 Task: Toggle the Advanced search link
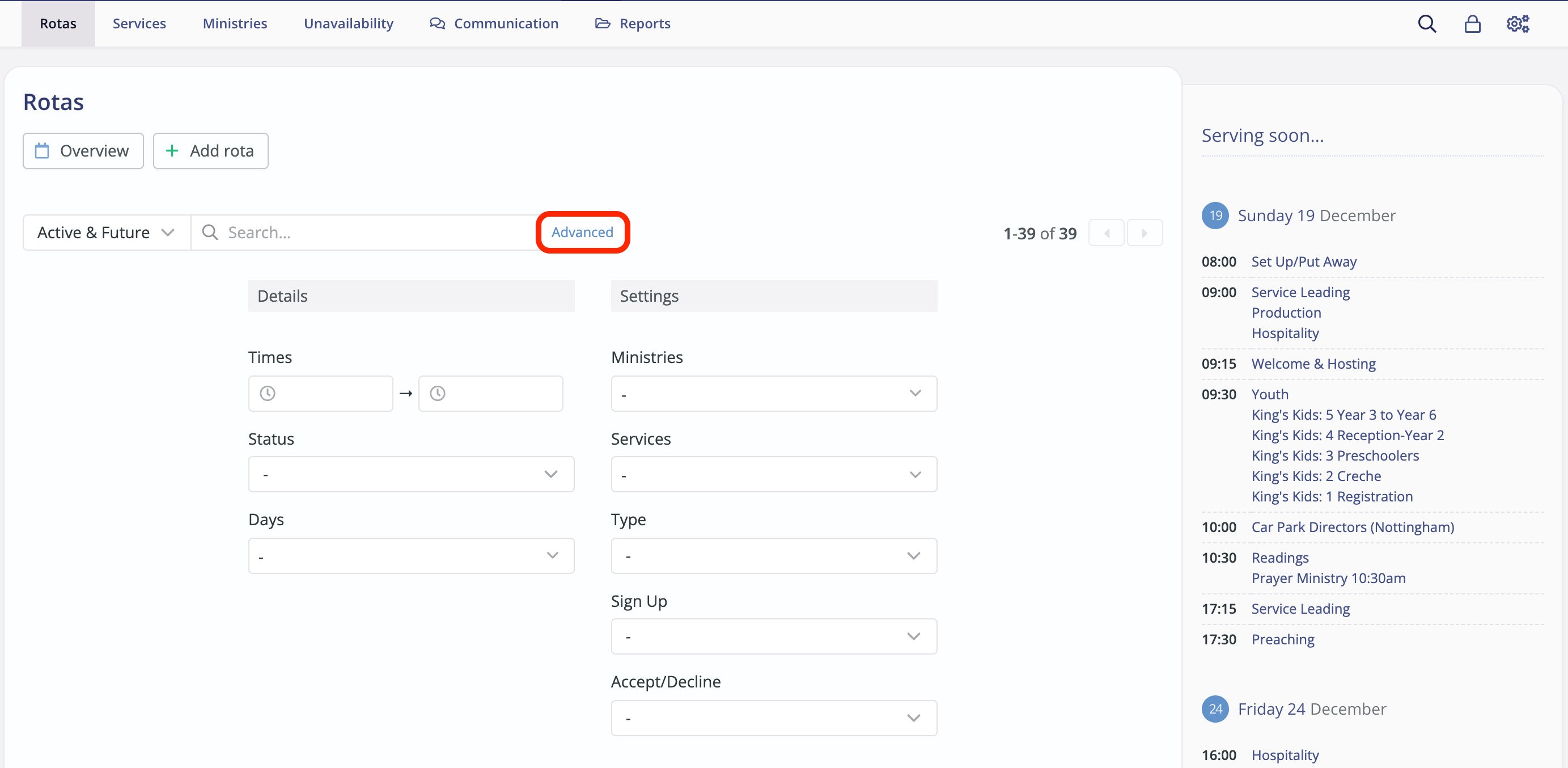pos(582,233)
